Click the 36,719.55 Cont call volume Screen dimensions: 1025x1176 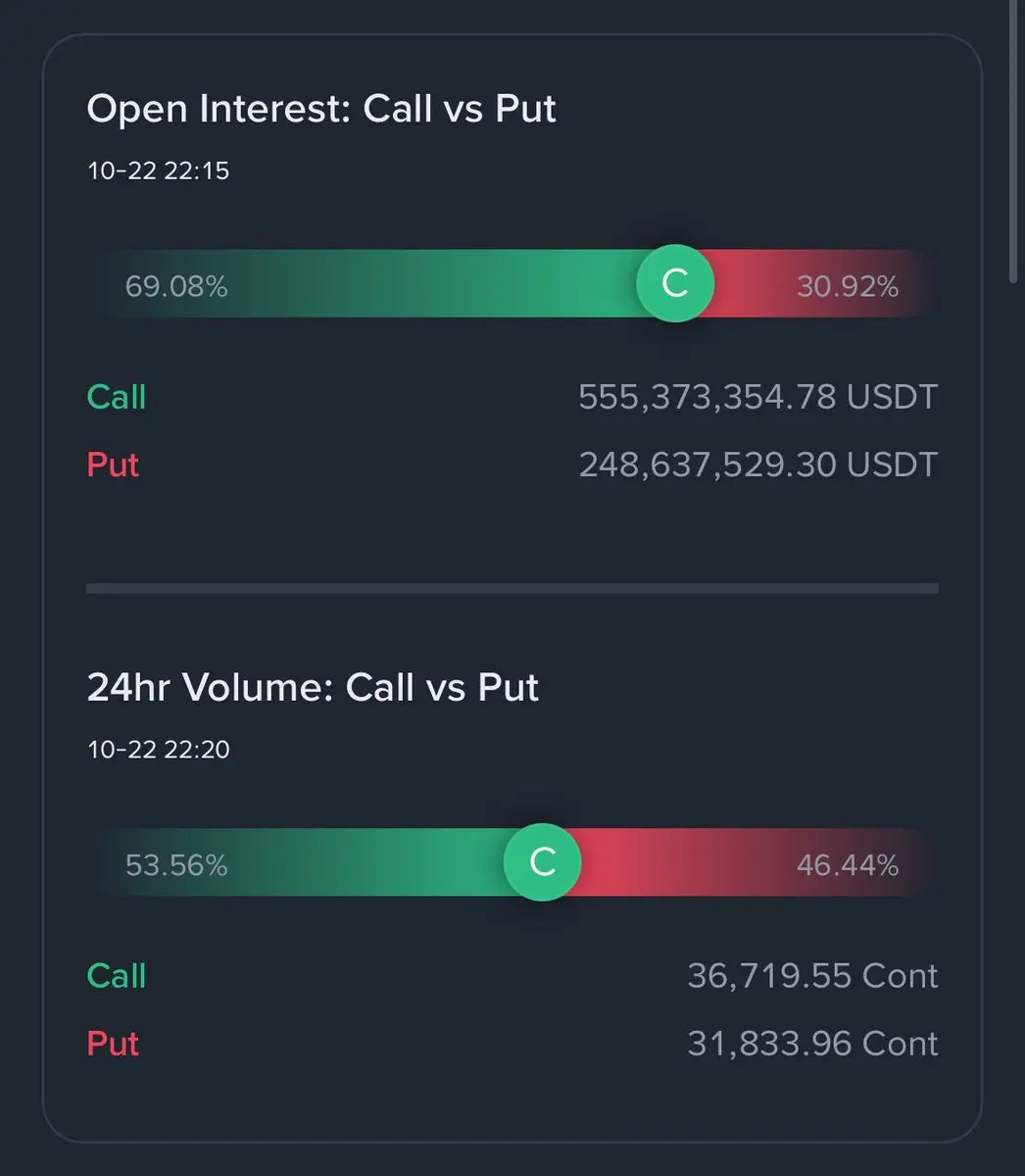(x=812, y=976)
